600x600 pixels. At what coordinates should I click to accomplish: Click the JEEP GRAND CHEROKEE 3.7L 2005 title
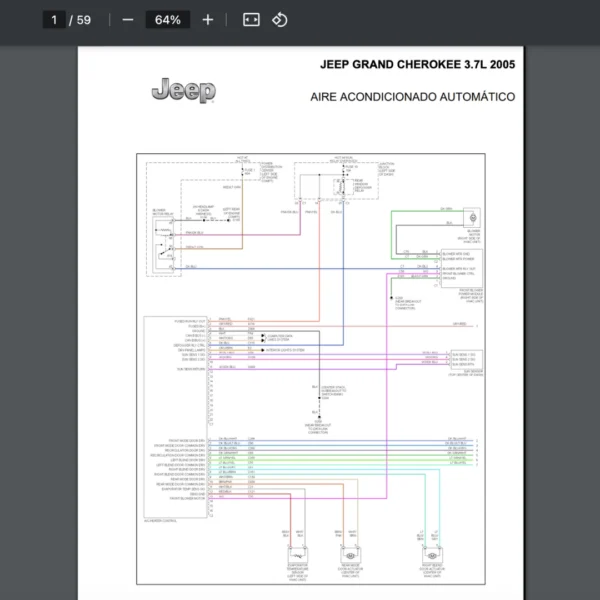click(x=417, y=64)
